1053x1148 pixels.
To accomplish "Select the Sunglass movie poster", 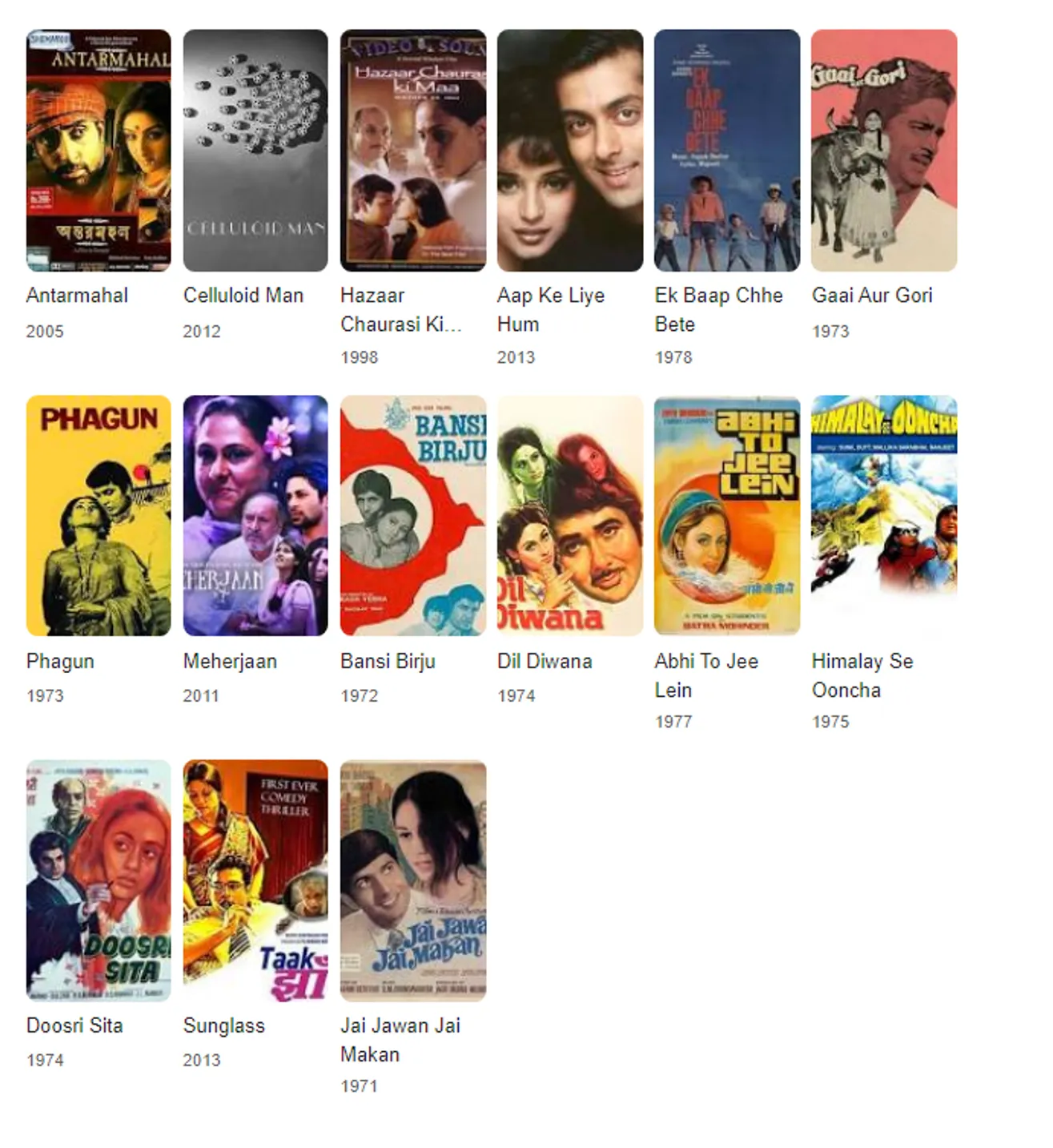I will [x=255, y=880].
